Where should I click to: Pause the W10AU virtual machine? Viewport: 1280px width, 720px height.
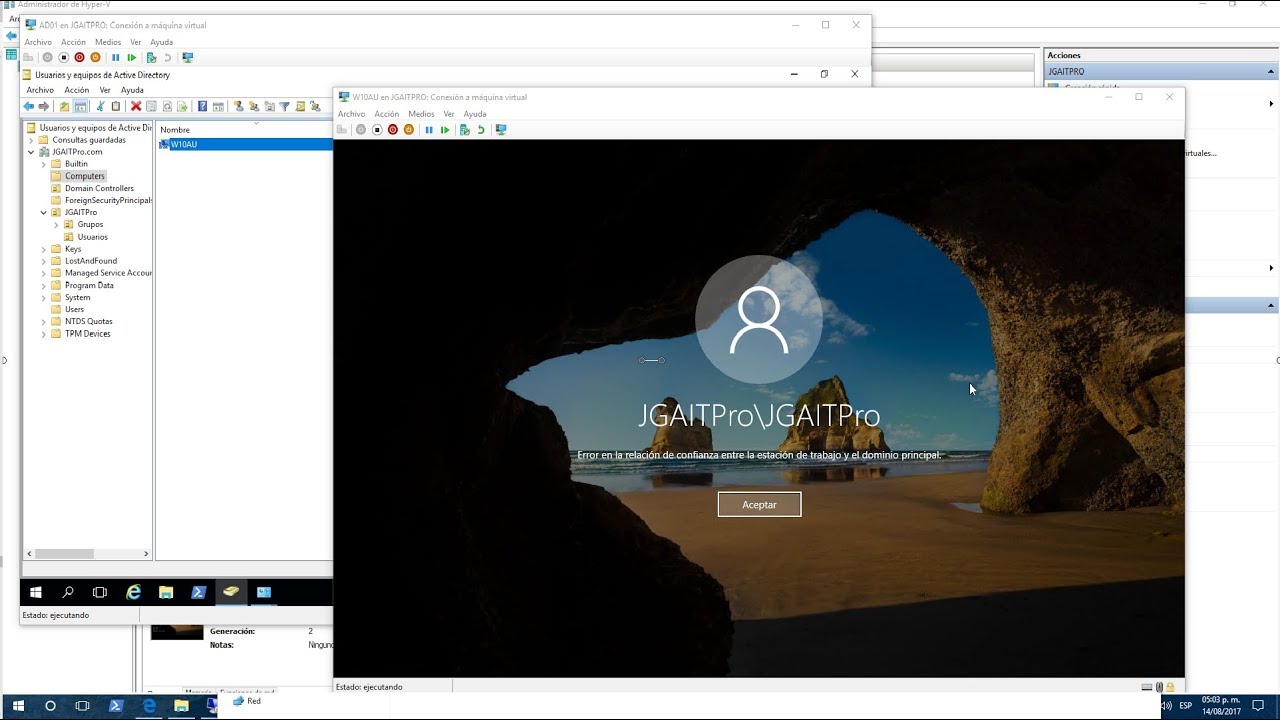[x=429, y=130]
